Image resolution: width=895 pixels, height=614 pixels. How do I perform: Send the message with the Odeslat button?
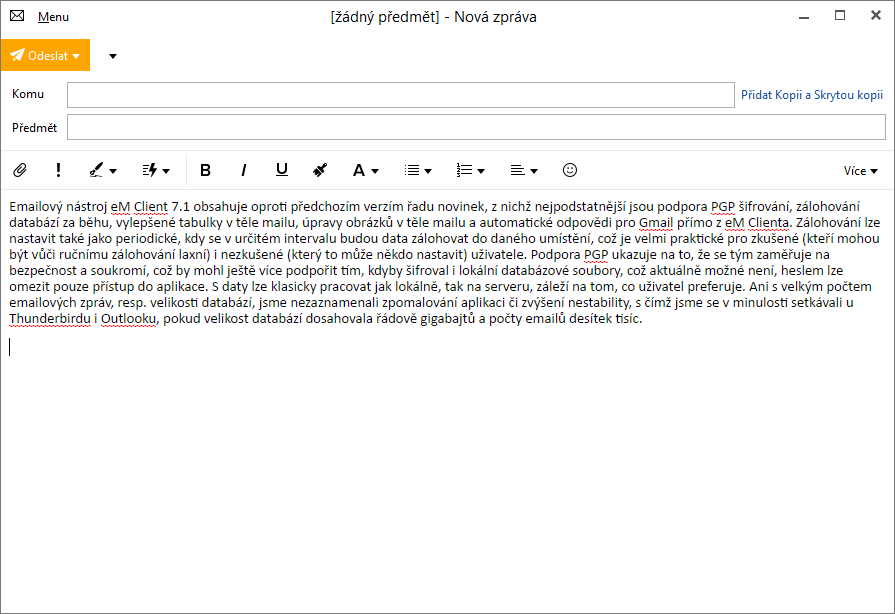(x=45, y=55)
